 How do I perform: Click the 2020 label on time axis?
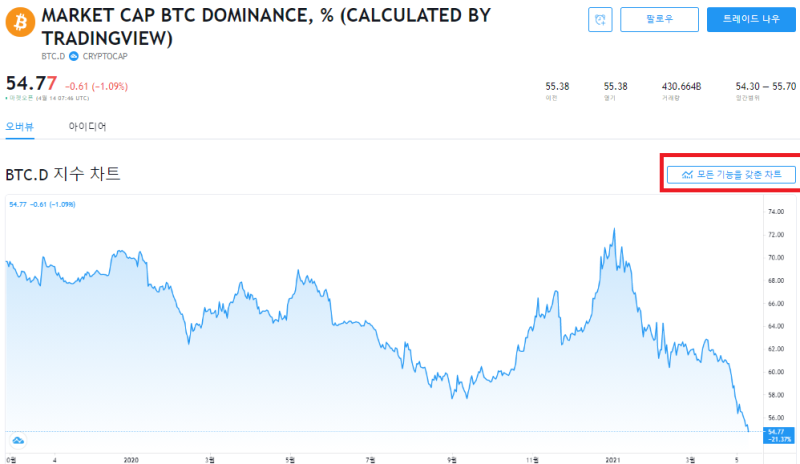(x=131, y=460)
